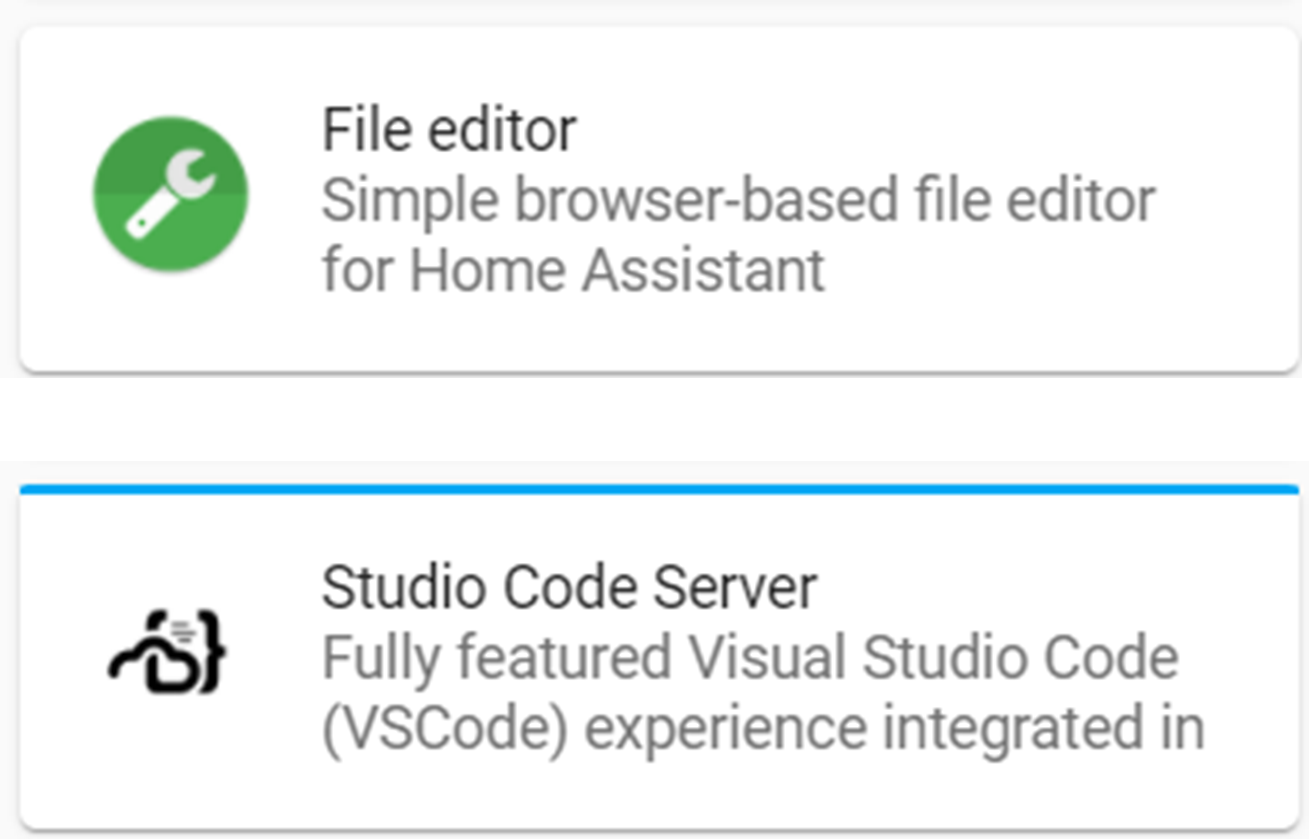The width and height of the screenshot is (1309, 839).
Task: Click the "for Home Assistant" description line
Action: (573, 270)
